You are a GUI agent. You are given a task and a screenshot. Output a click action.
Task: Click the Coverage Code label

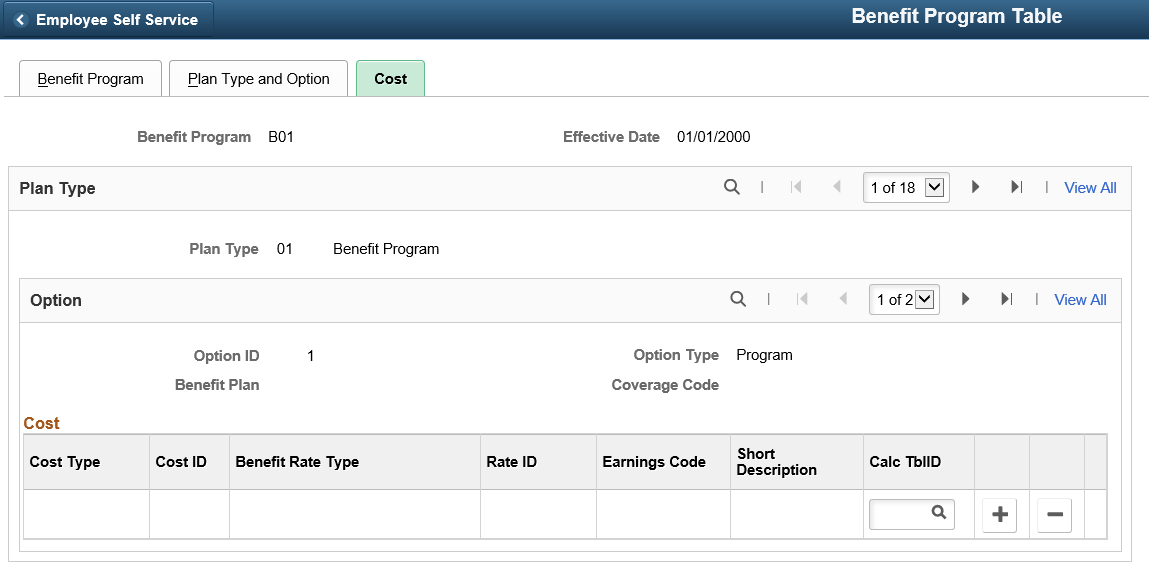point(665,385)
